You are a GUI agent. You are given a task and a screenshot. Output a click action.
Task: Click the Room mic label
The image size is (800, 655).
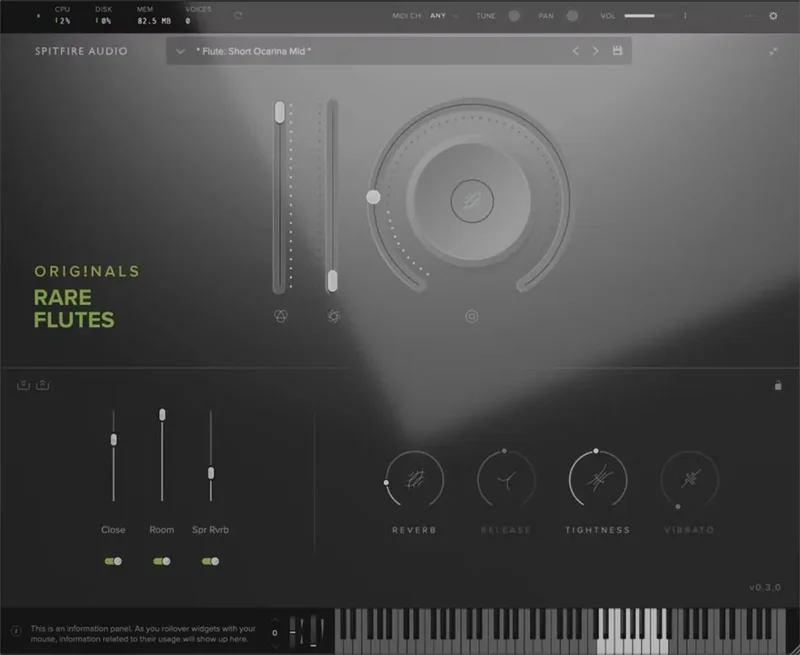pyautogui.click(x=162, y=530)
